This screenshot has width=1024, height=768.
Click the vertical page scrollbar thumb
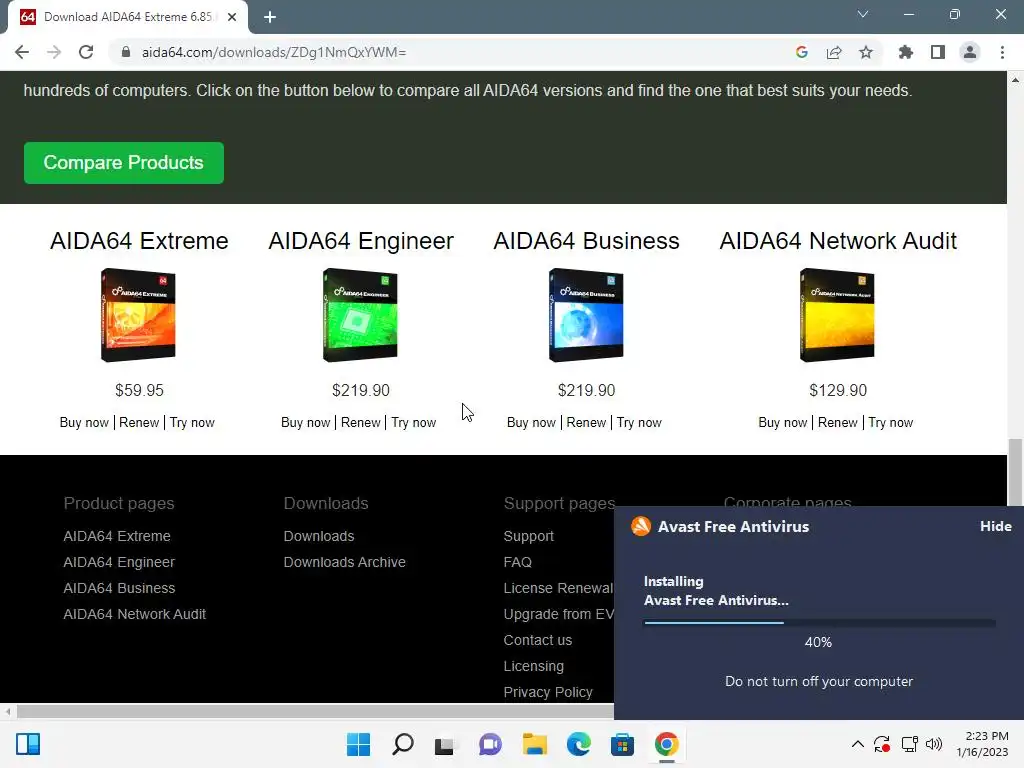1015,472
